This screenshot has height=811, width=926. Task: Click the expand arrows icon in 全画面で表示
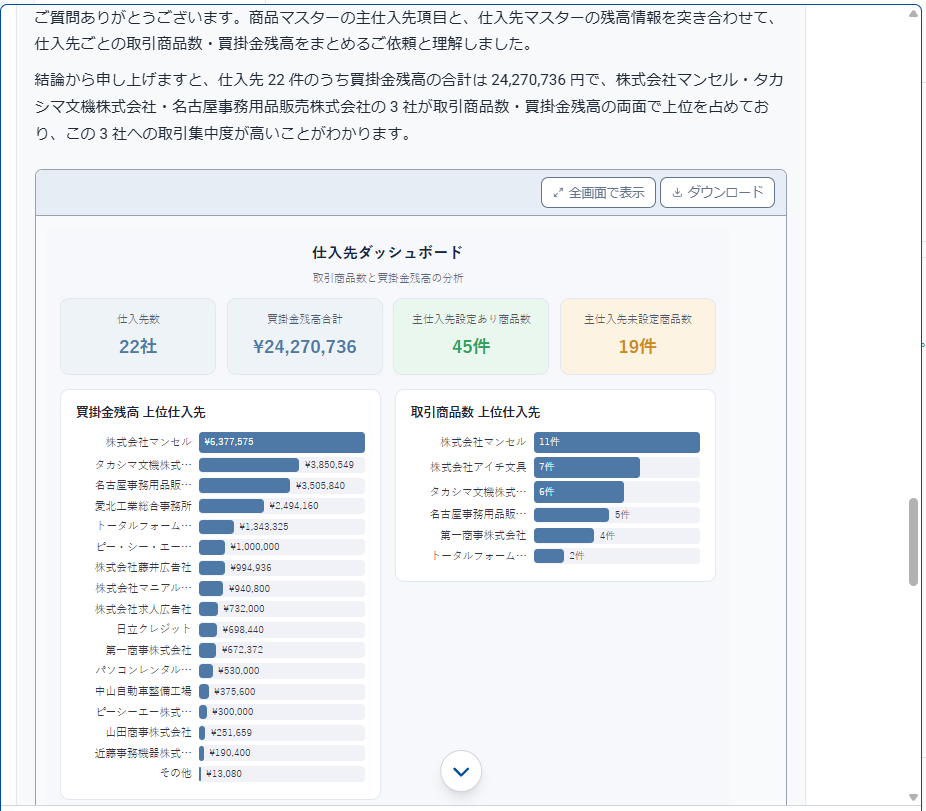[557, 193]
